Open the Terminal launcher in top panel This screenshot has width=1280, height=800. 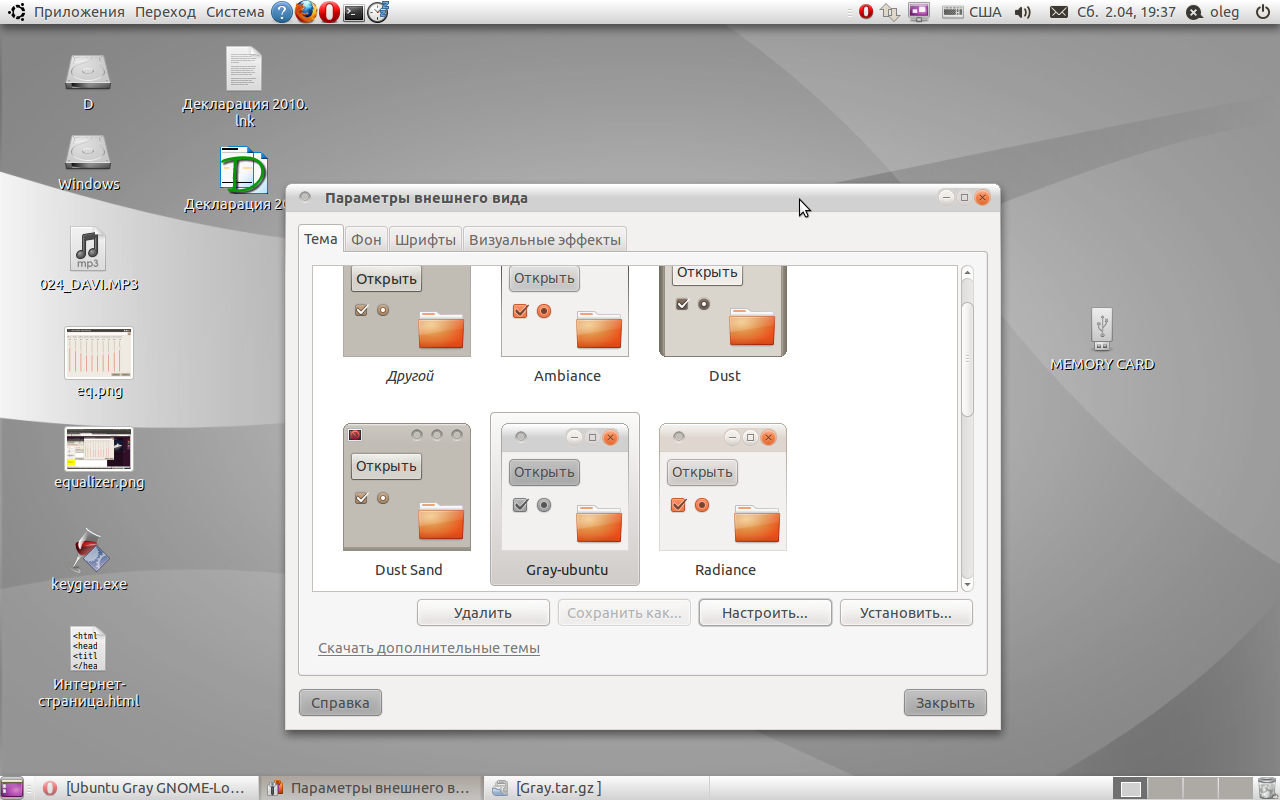(x=353, y=12)
